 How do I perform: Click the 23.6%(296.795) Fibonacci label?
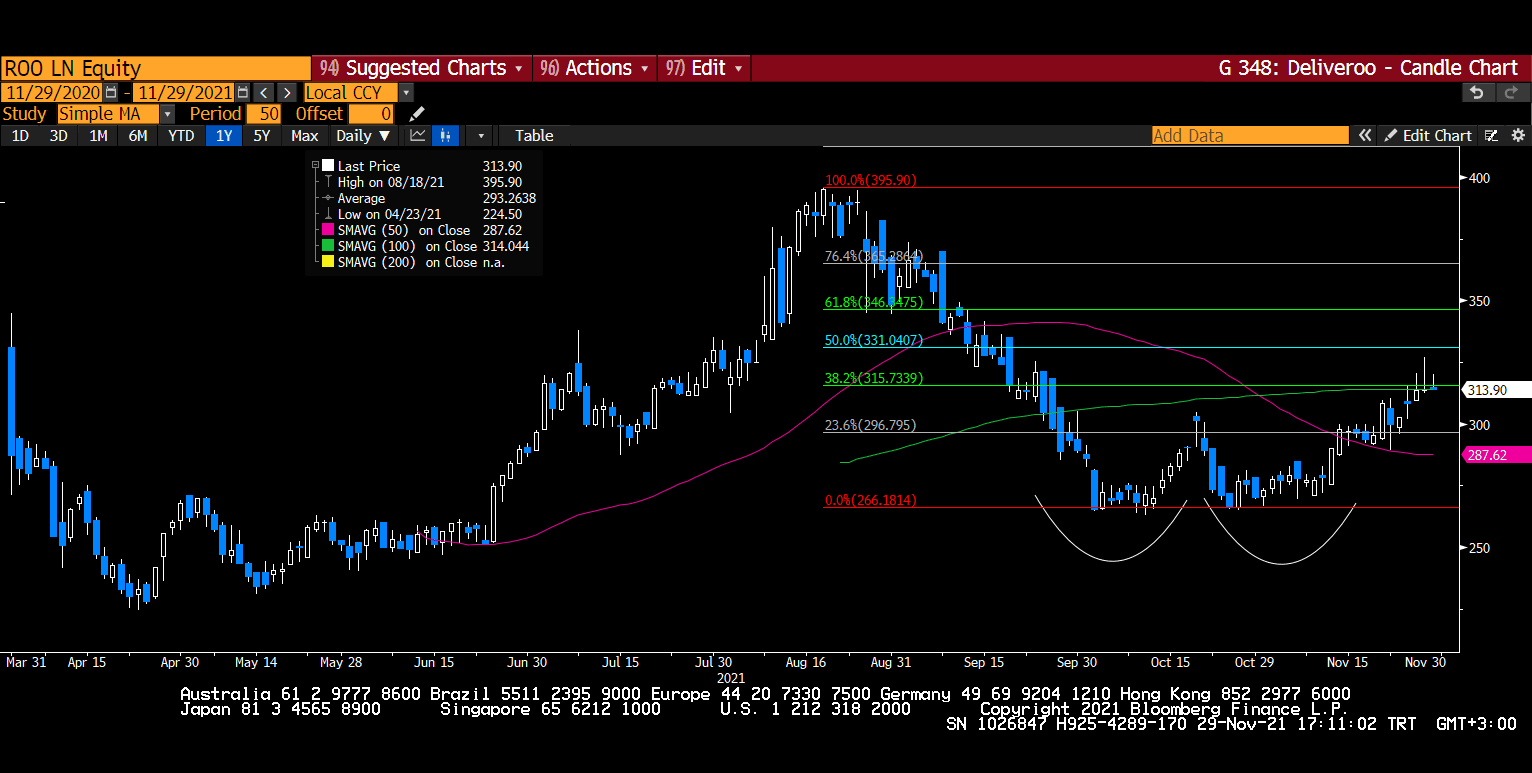point(869,425)
